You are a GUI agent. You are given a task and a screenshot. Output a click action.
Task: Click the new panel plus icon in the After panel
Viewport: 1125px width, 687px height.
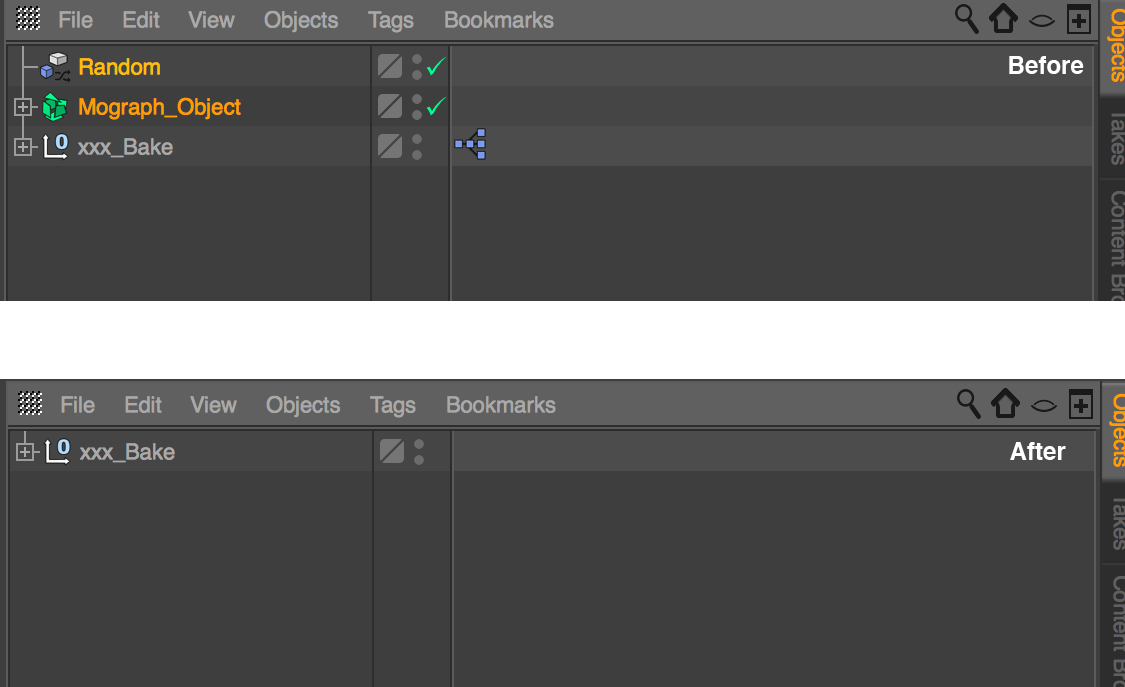point(1080,404)
